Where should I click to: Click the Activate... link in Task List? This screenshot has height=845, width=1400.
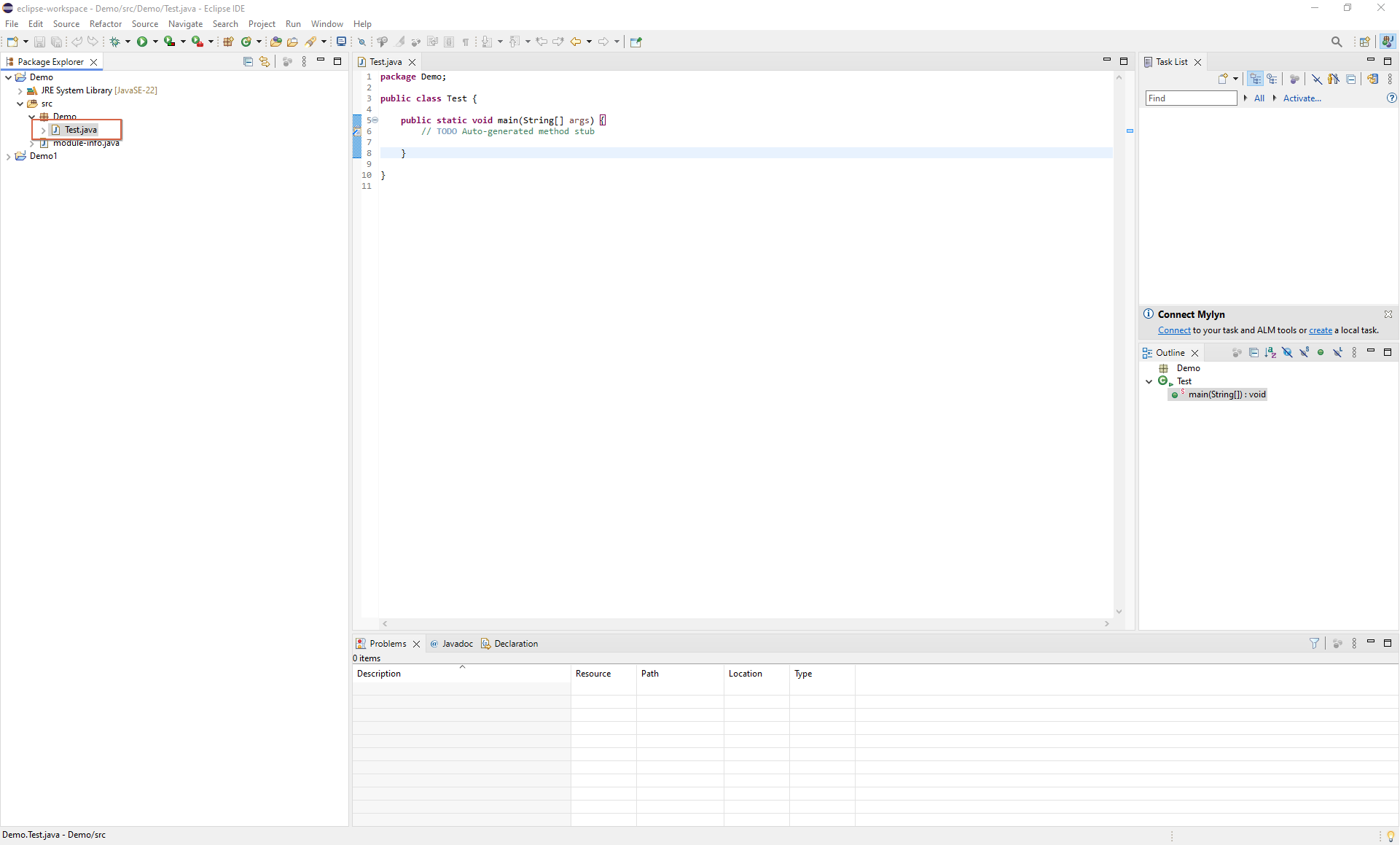click(1302, 98)
